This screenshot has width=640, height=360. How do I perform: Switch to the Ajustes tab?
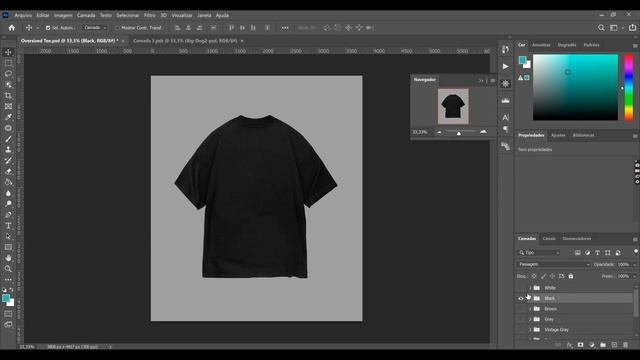tap(558, 136)
